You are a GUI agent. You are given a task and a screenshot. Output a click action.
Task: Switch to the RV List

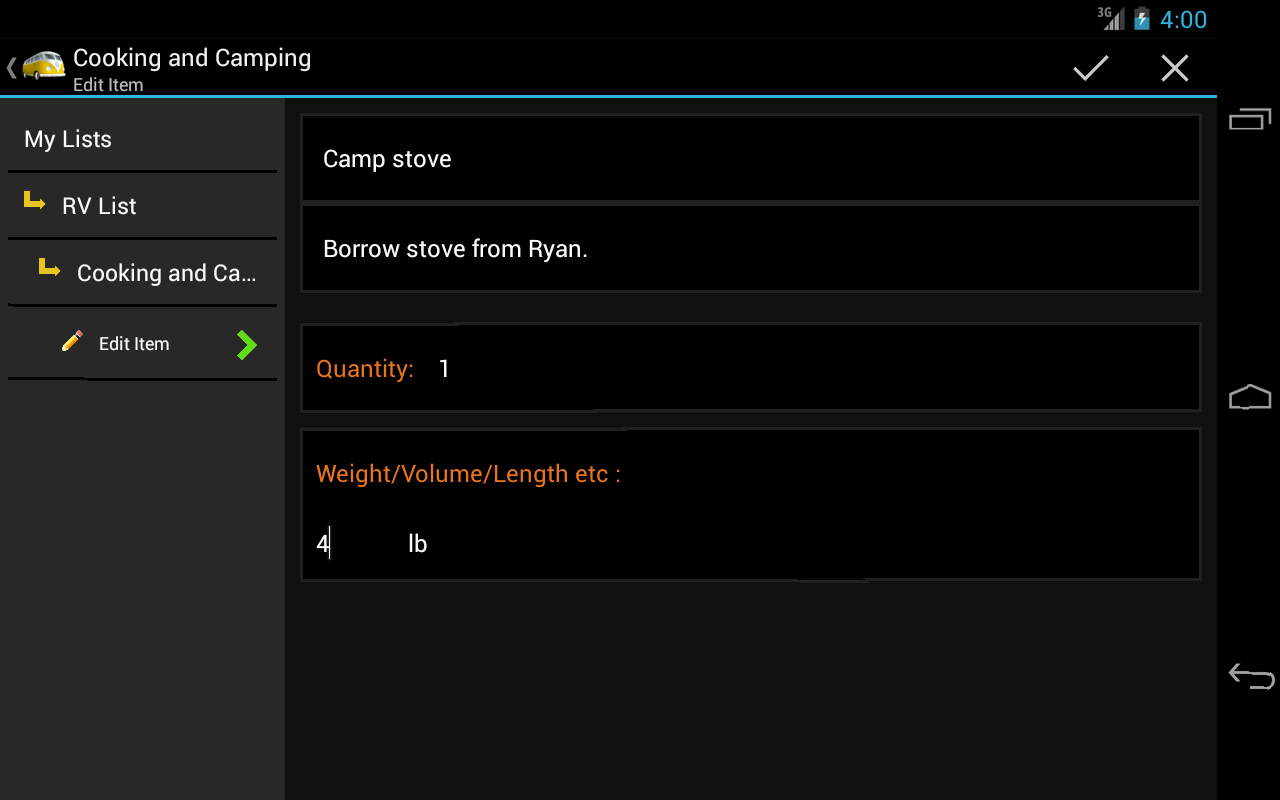pyautogui.click(x=99, y=205)
